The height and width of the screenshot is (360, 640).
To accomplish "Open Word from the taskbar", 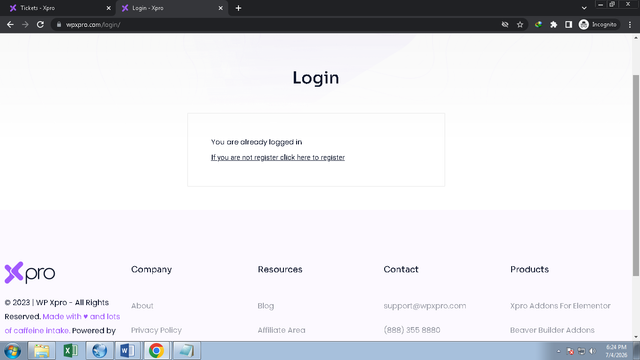I will [x=127, y=351].
